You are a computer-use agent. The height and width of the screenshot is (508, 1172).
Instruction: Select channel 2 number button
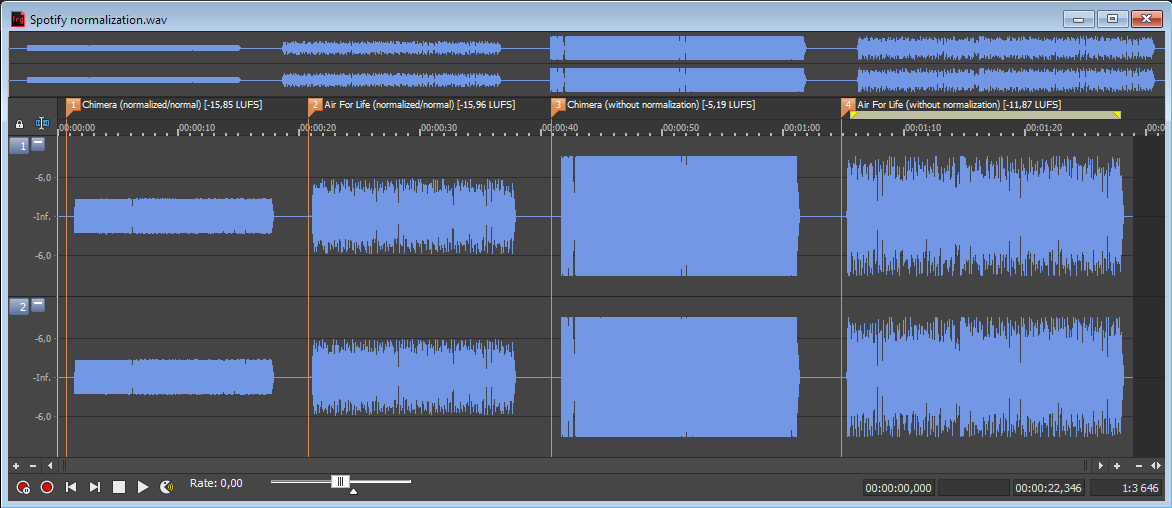(x=19, y=306)
